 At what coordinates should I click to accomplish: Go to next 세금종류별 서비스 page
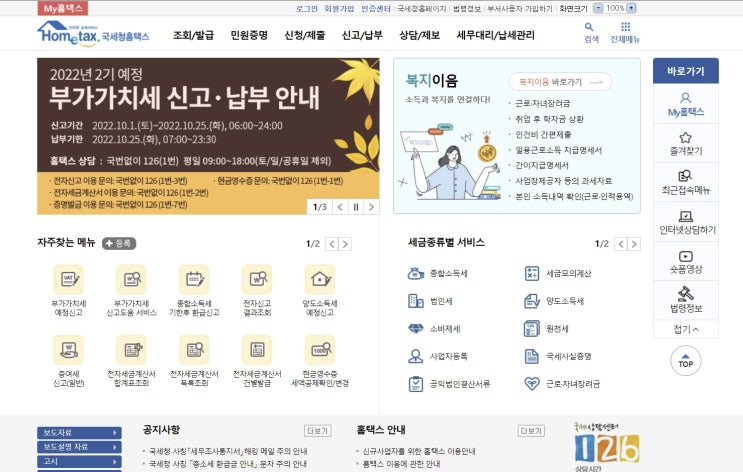[x=634, y=244]
